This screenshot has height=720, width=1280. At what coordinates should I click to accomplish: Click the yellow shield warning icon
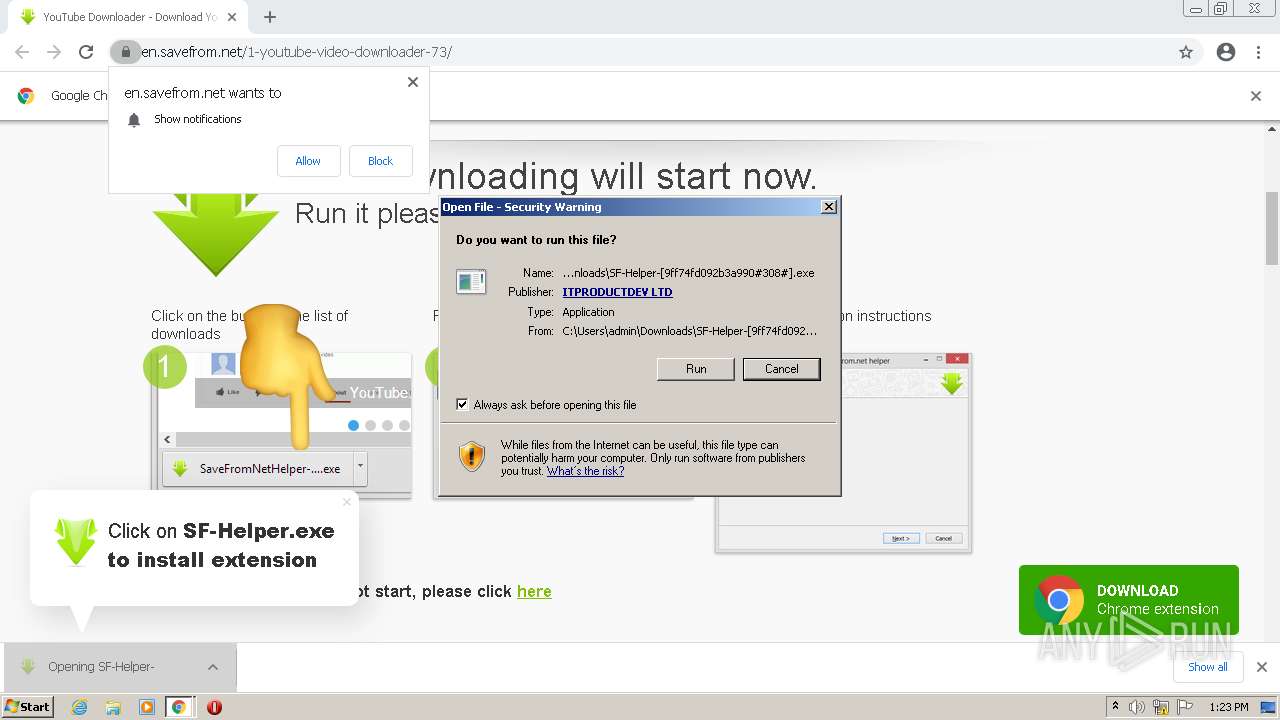472,457
